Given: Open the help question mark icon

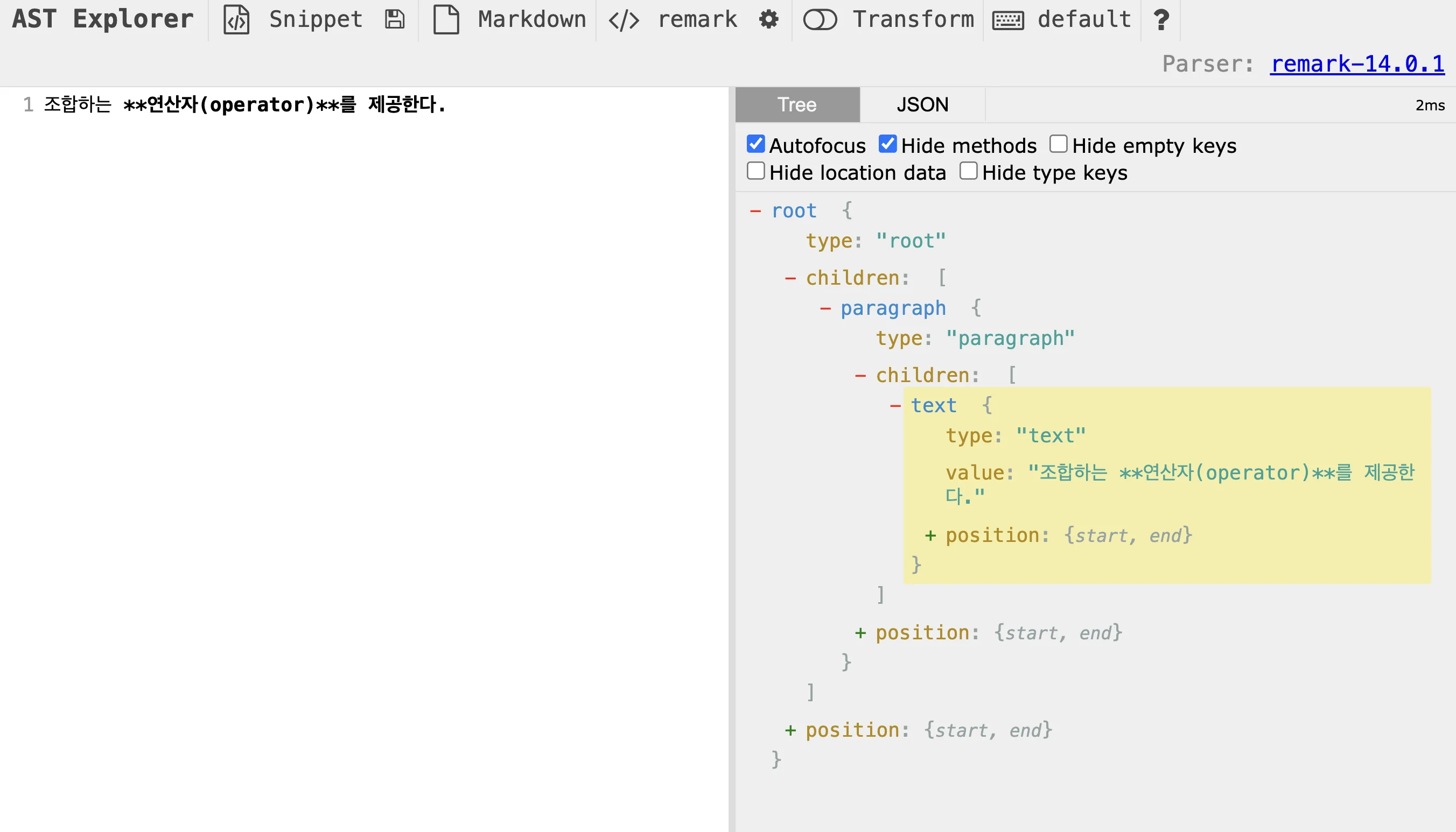Looking at the screenshot, I should point(1161,20).
